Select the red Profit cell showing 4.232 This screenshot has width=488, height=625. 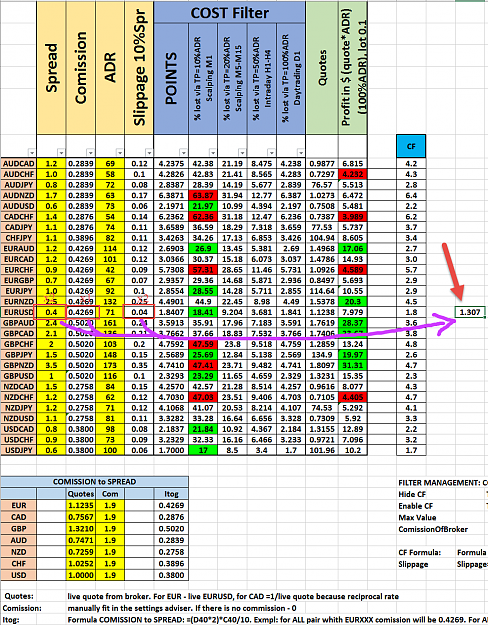352,174
